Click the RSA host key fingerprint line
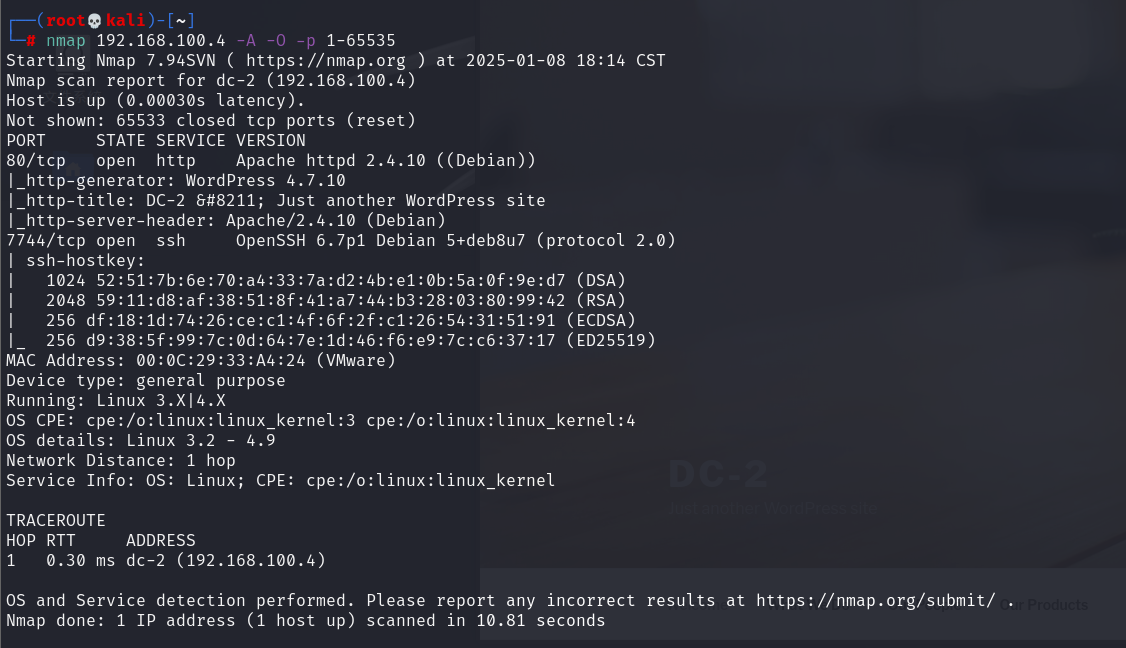This screenshot has width=1126, height=648. point(335,301)
